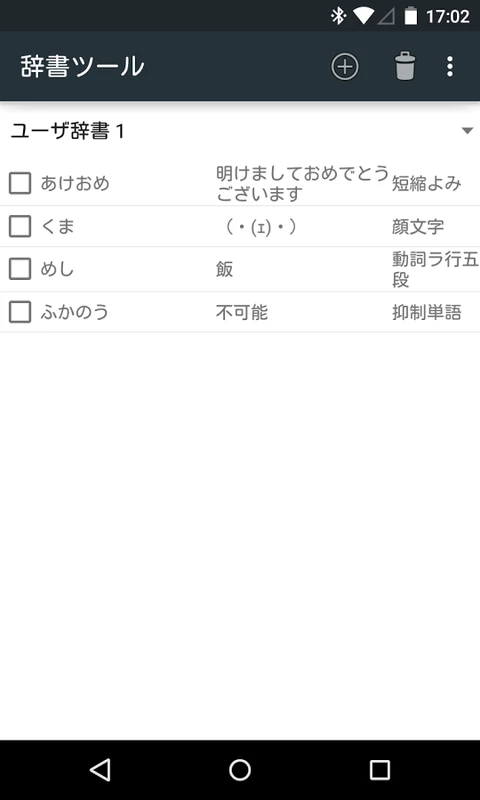
Task: Check the くま entry checkbox
Action: [x=20, y=227]
